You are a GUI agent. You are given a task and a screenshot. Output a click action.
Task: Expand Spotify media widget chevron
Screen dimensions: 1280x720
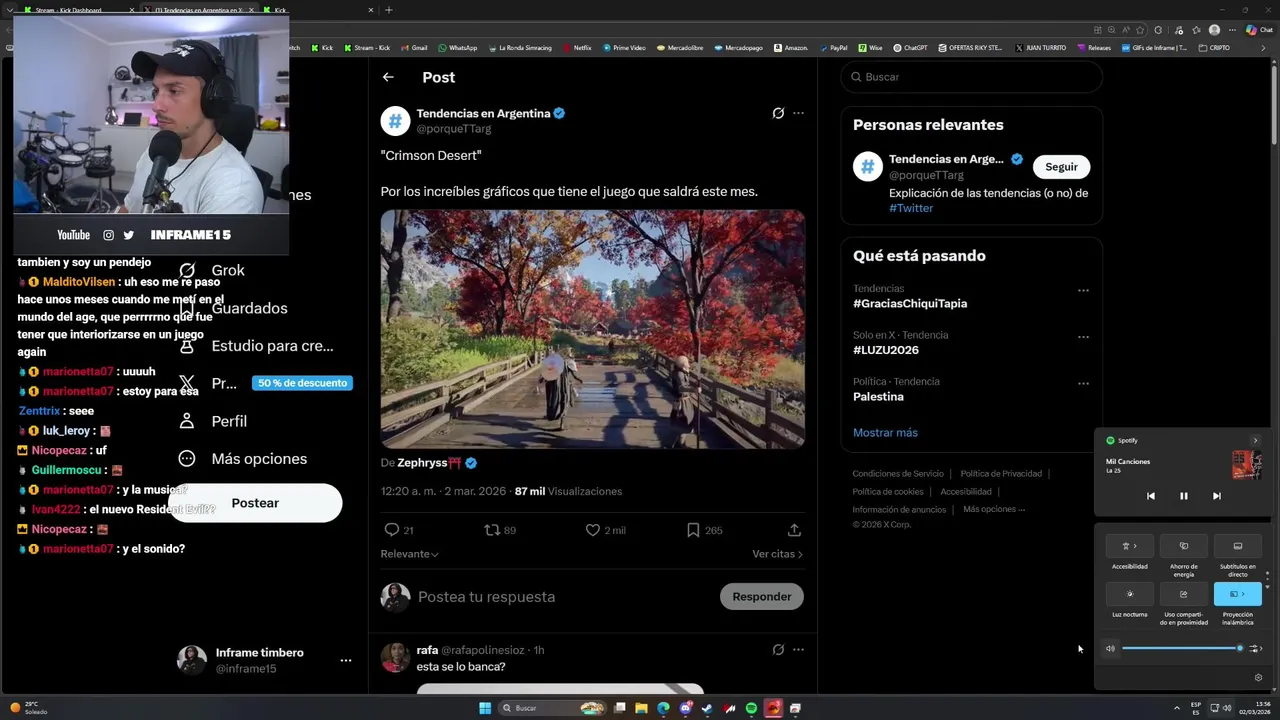[x=1255, y=440]
